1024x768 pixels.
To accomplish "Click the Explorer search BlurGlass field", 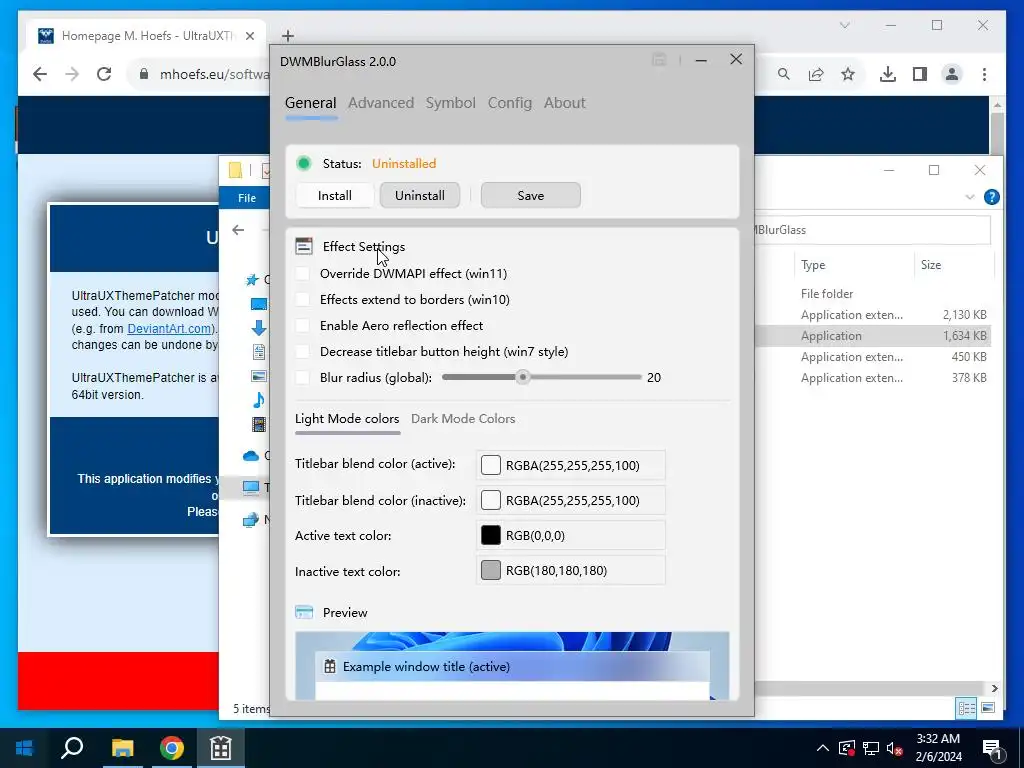I will (872, 230).
